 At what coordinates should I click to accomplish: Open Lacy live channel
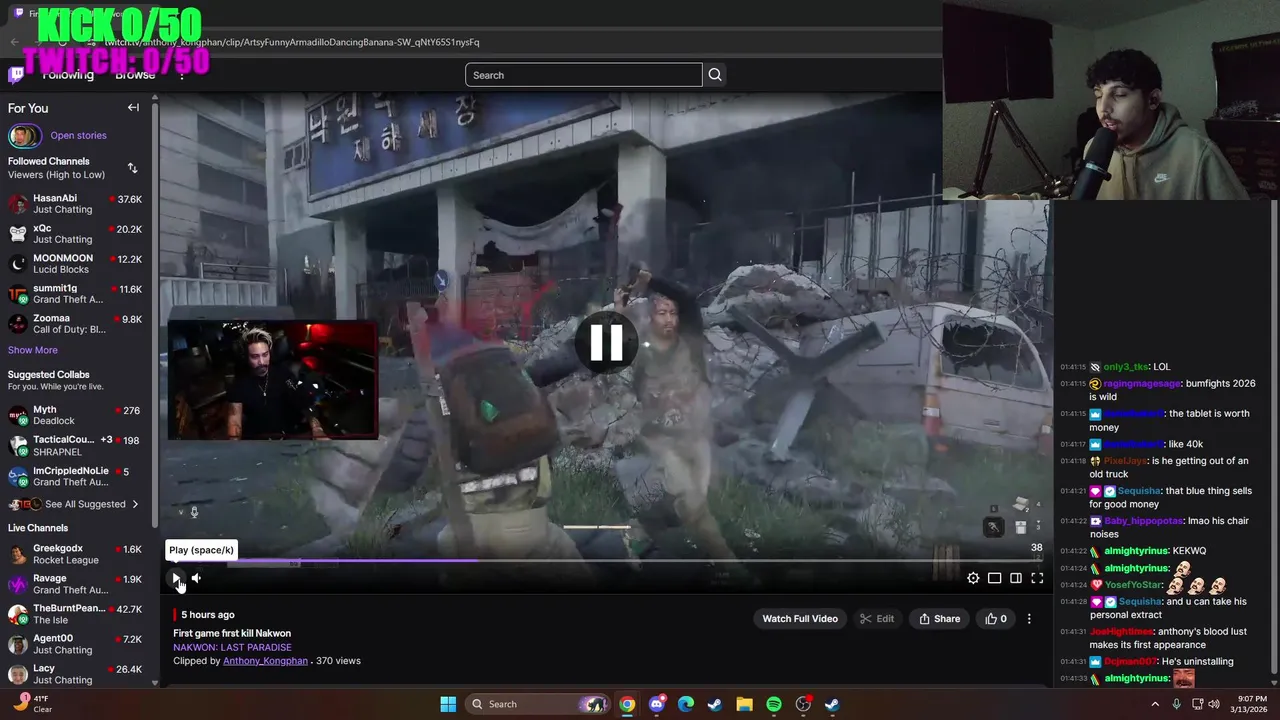(x=75, y=674)
